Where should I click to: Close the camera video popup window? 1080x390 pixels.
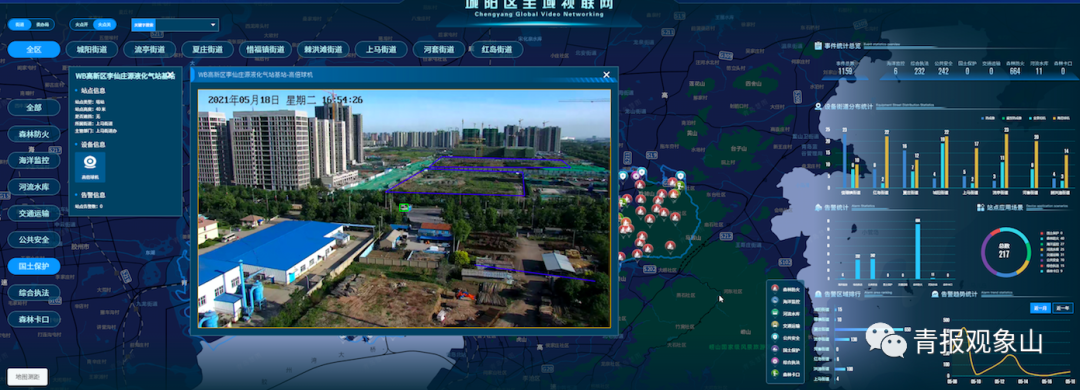point(606,74)
